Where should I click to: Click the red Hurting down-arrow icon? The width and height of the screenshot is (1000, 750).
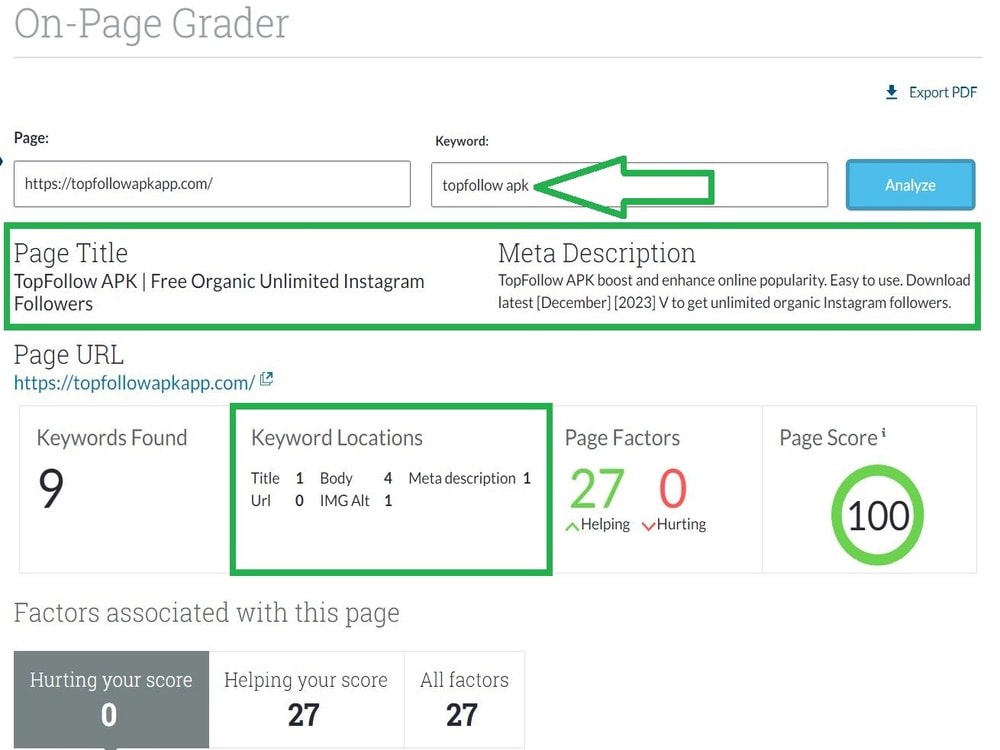coord(649,526)
